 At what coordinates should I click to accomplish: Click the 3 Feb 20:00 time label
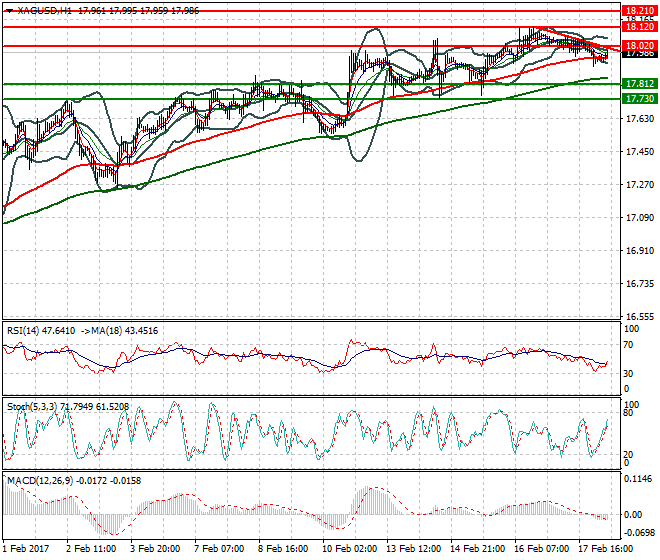click(x=155, y=549)
